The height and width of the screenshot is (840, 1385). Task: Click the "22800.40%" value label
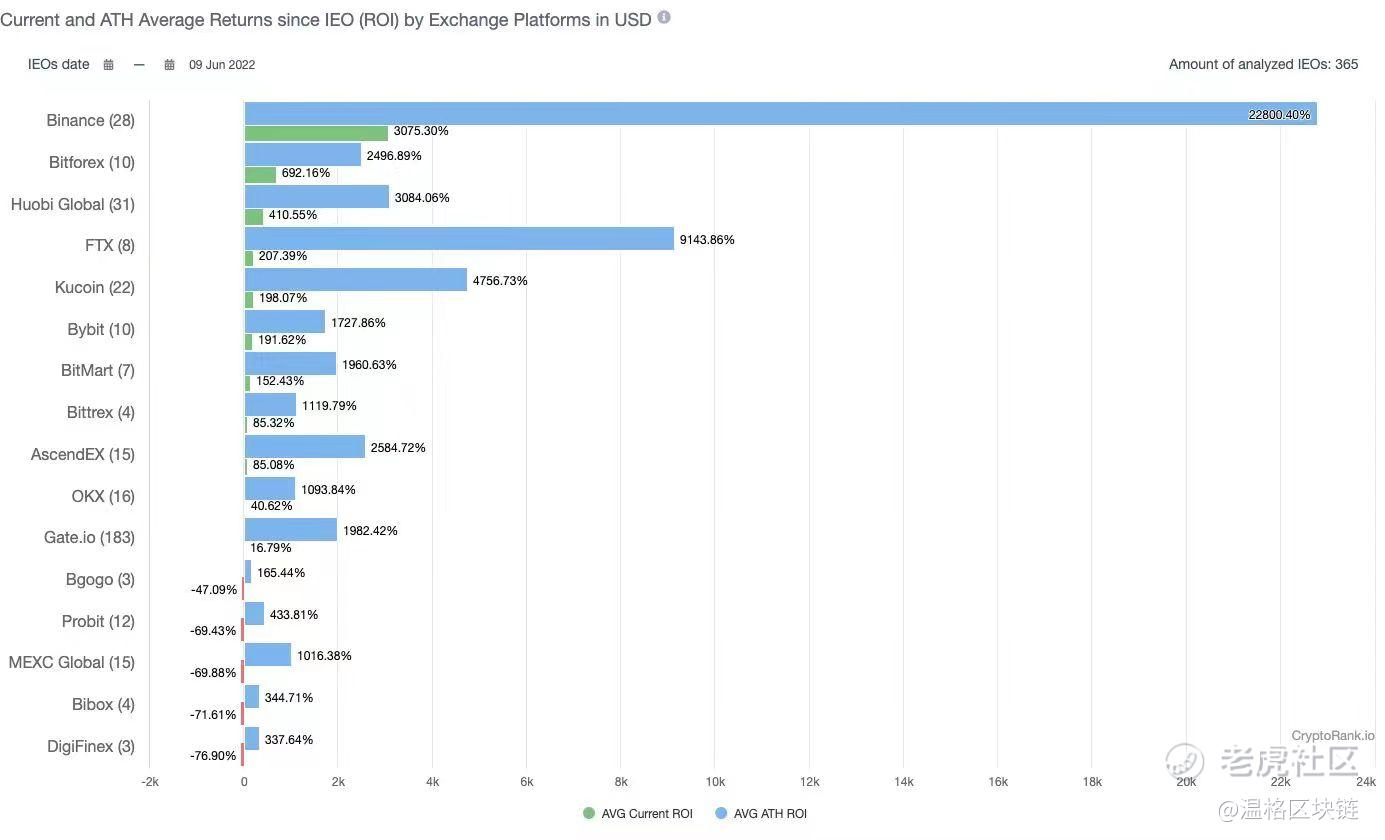(1279, 115)
